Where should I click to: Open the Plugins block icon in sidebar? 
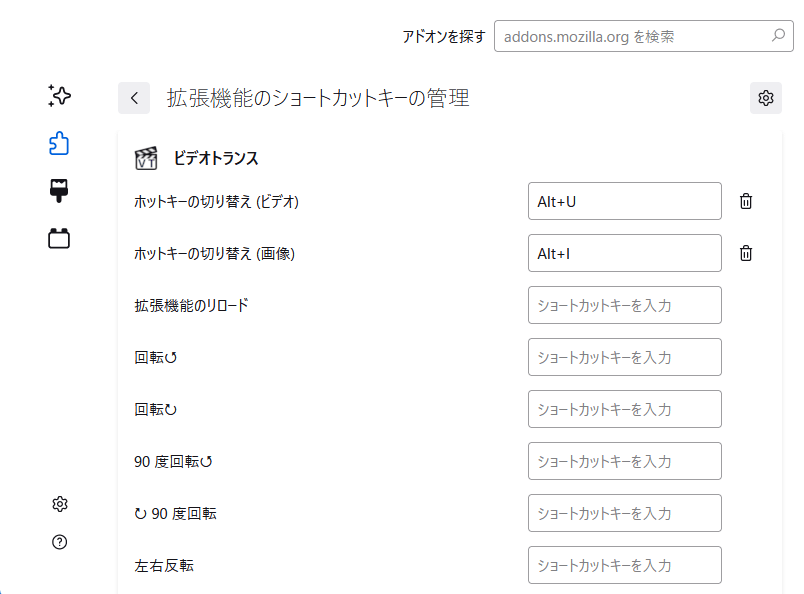59,239
